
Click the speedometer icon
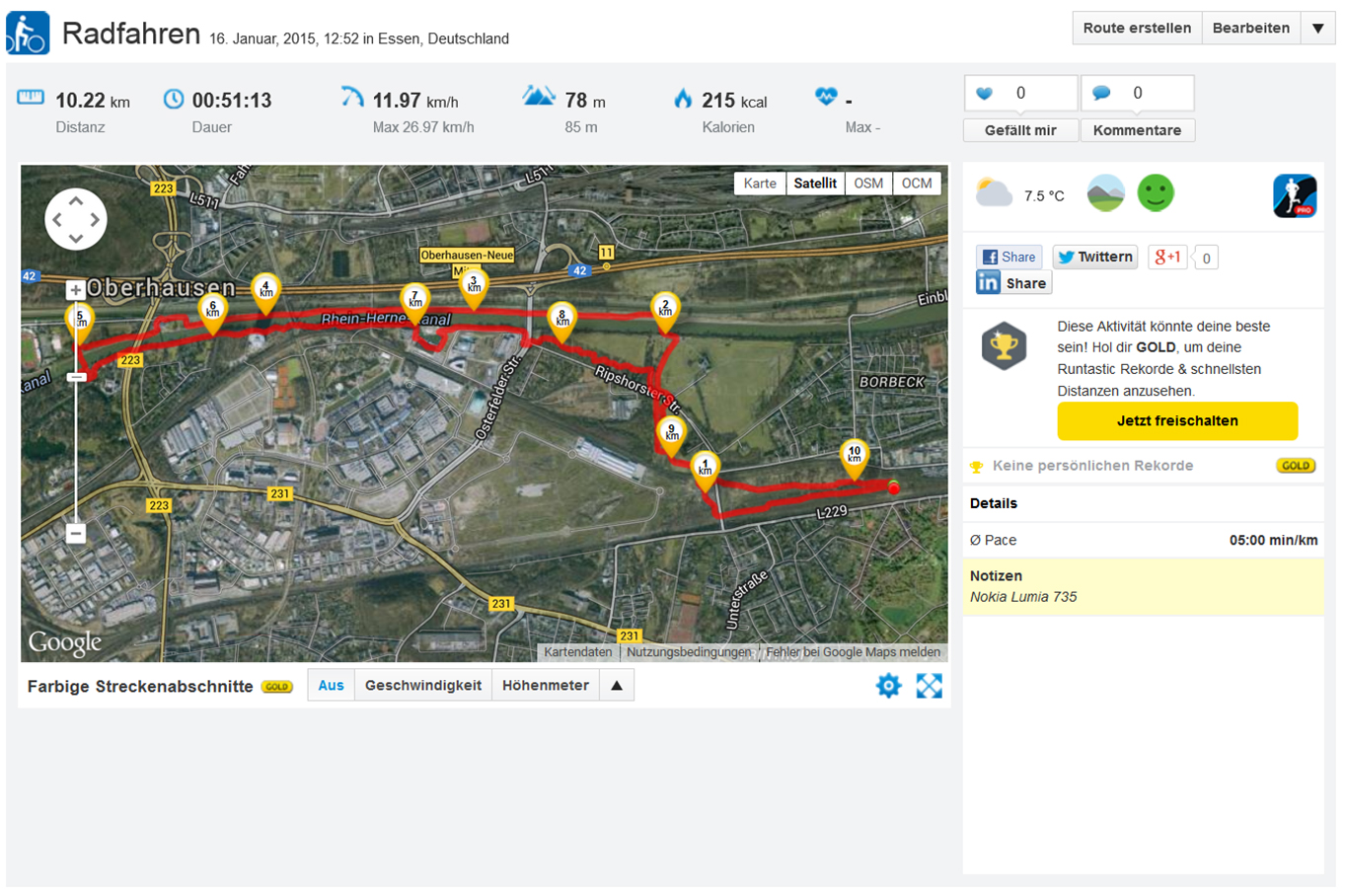(x=352, y=96)
